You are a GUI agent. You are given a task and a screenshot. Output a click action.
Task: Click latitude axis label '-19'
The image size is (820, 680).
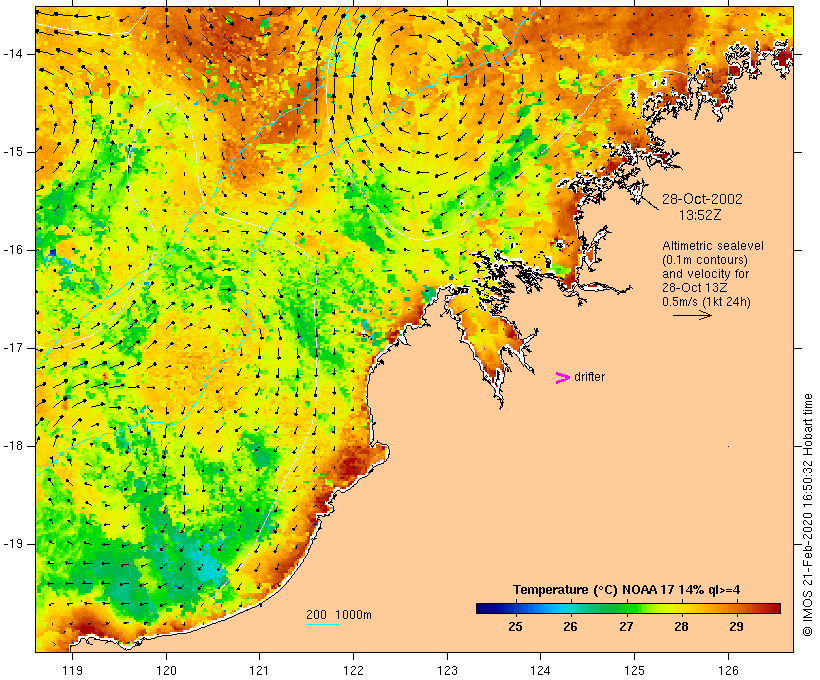(x=12, y=544)
